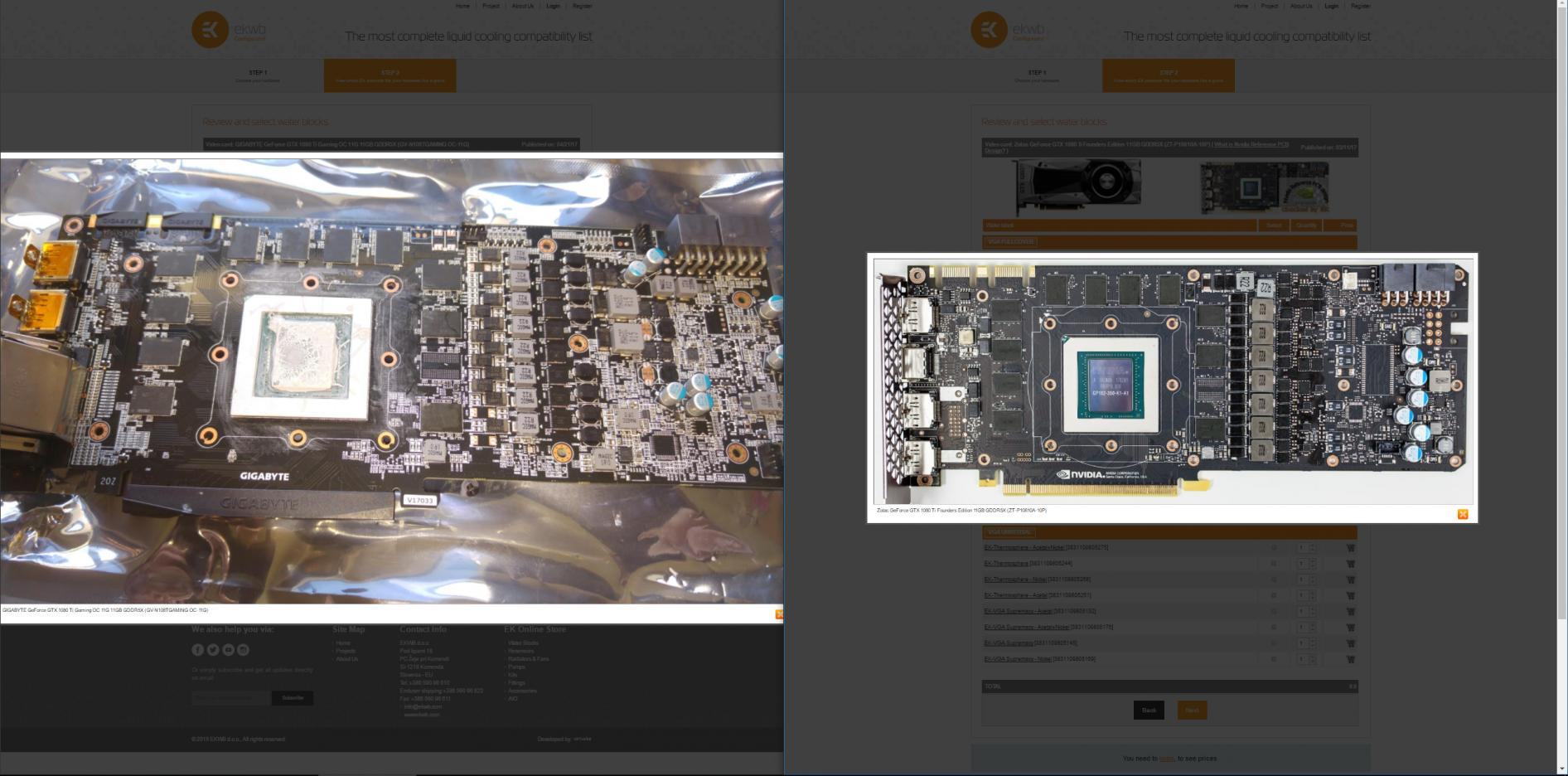Click cart icon for EK-Thermosphere - Acetal
This screenshot has width=1568, height=776.
(x=1350, y=595)
